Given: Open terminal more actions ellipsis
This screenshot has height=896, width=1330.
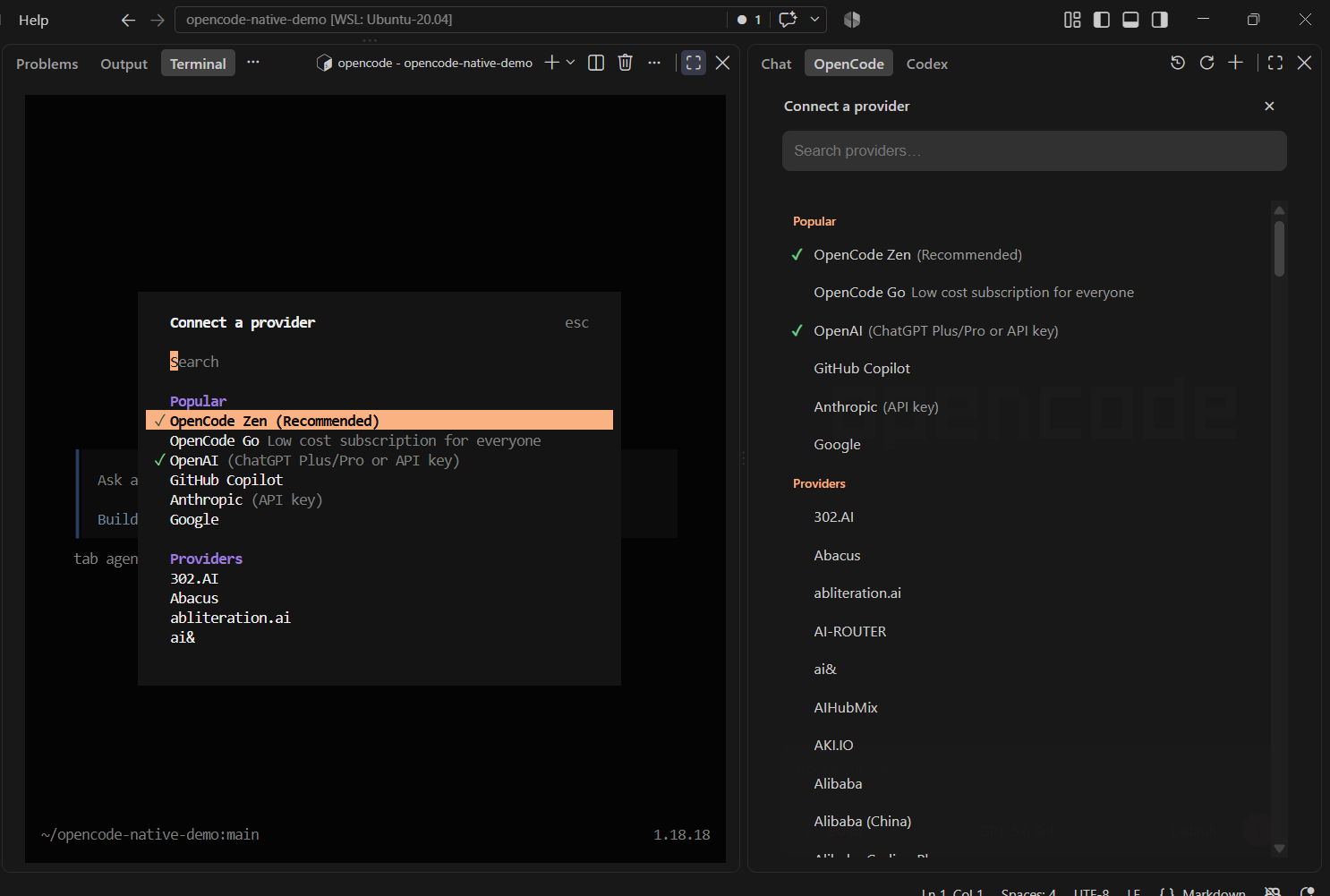Looking at the screenshot, I should coord(654,63).
